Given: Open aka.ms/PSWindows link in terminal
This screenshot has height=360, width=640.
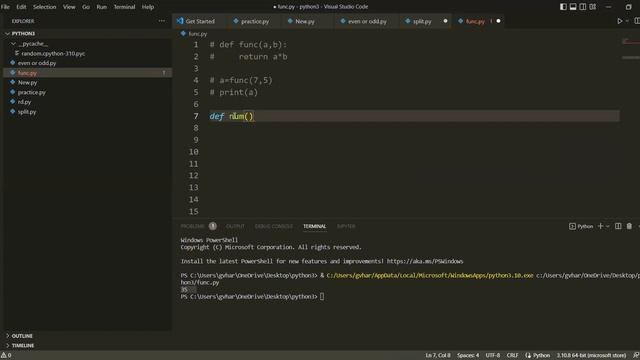Looking at the screenshot, I should (x=425, y=261).
